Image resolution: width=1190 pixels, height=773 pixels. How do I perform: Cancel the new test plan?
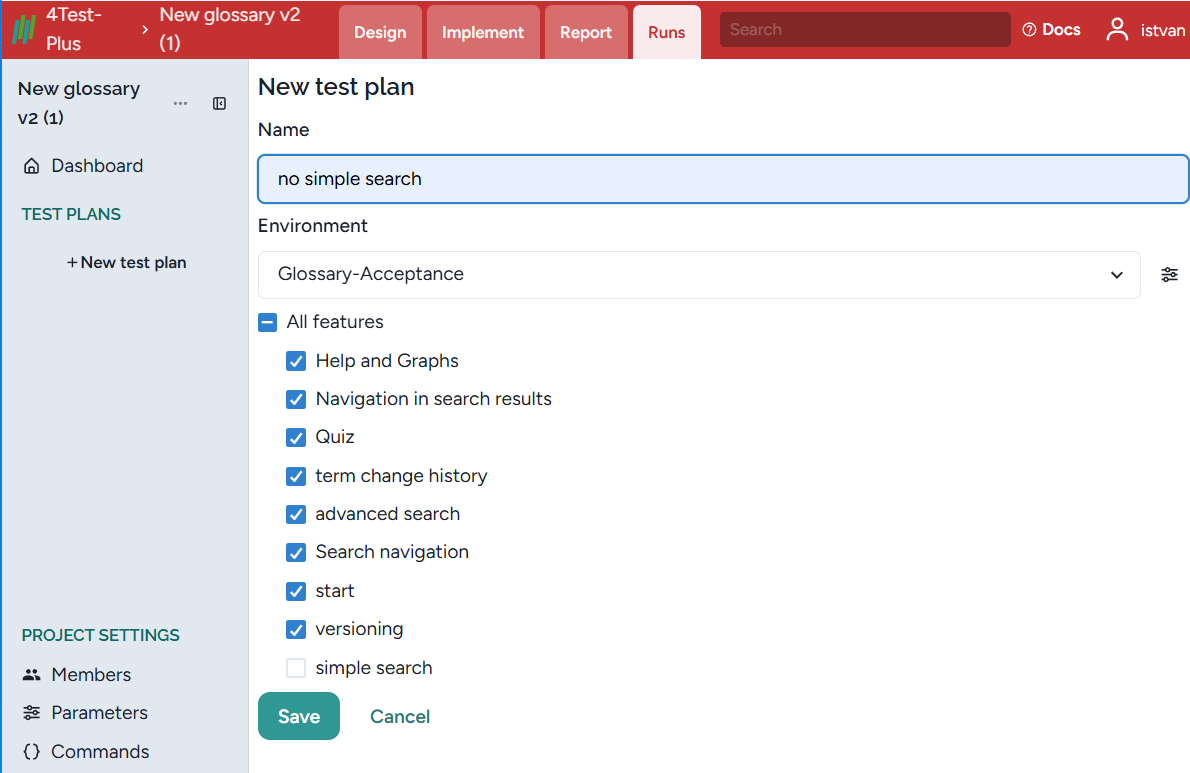(400, 716)
